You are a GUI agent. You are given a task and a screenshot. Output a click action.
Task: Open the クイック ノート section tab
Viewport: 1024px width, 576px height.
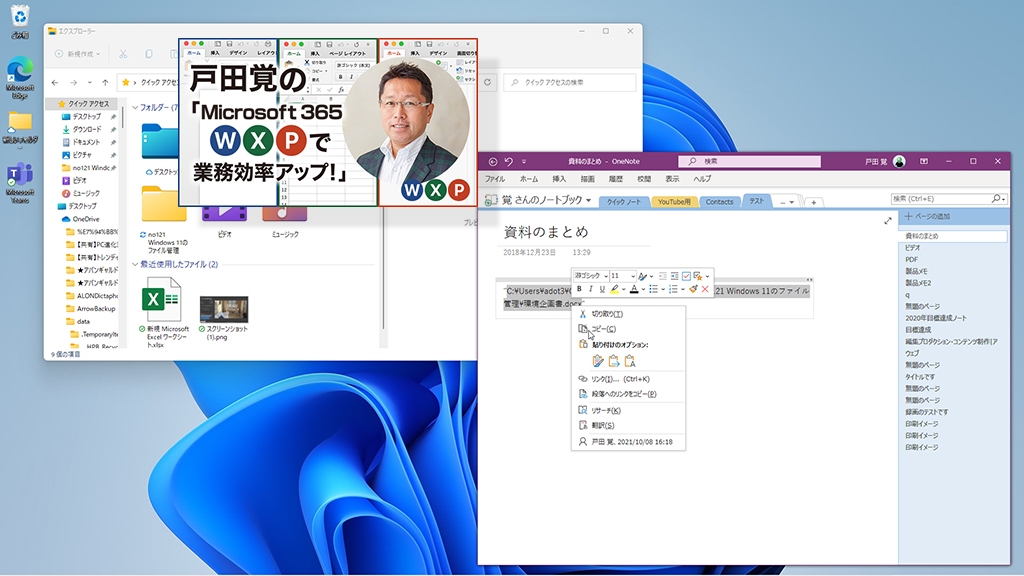tap(624, 202)
